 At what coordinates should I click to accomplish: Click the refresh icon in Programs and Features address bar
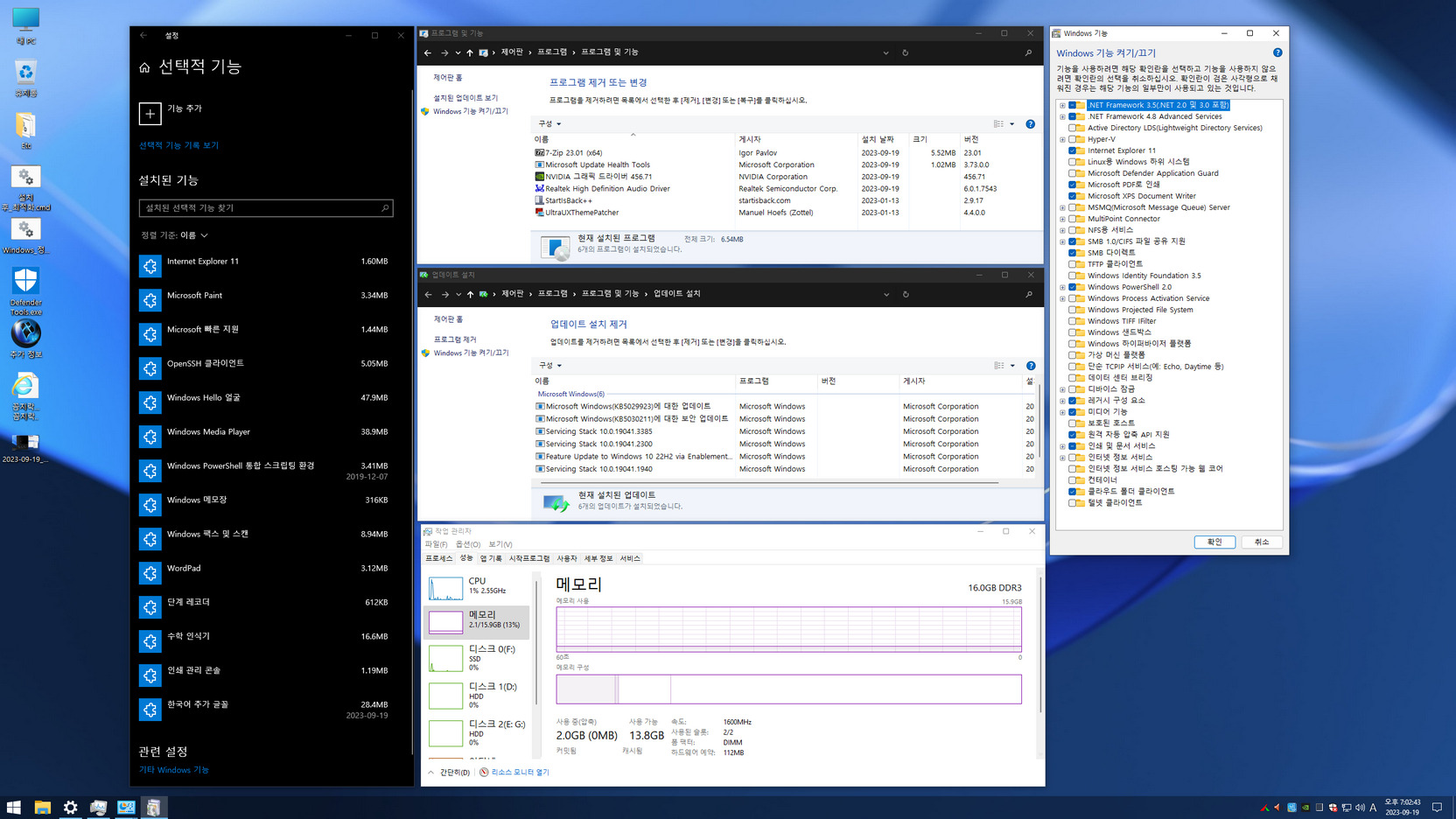(x=905, y=52)
